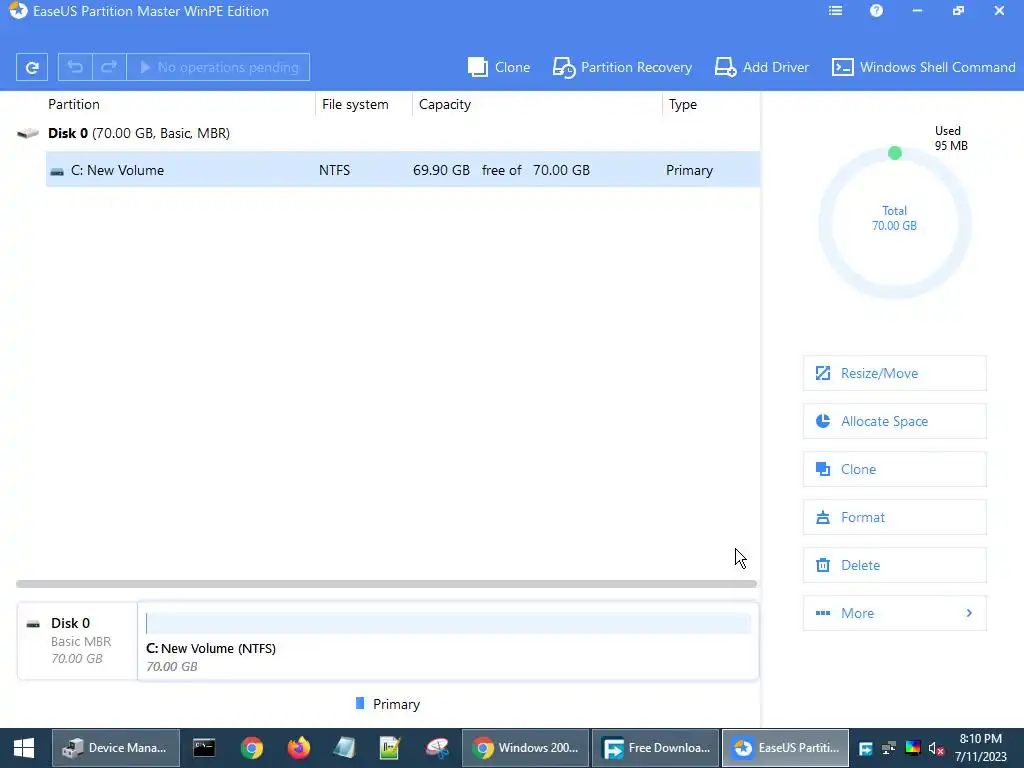Image resolution: width=1024 pixels, height=768 pixels.
Task: Open the Firefox taskbar icon
Action: coord(298,748)
